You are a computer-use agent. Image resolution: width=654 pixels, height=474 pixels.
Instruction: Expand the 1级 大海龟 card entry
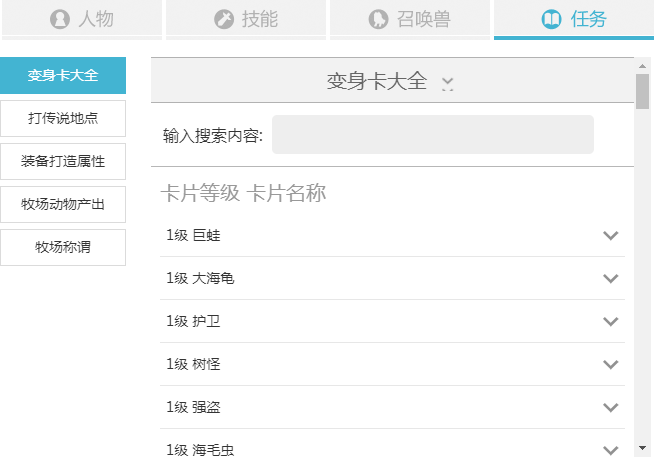[x=611, y=279]
